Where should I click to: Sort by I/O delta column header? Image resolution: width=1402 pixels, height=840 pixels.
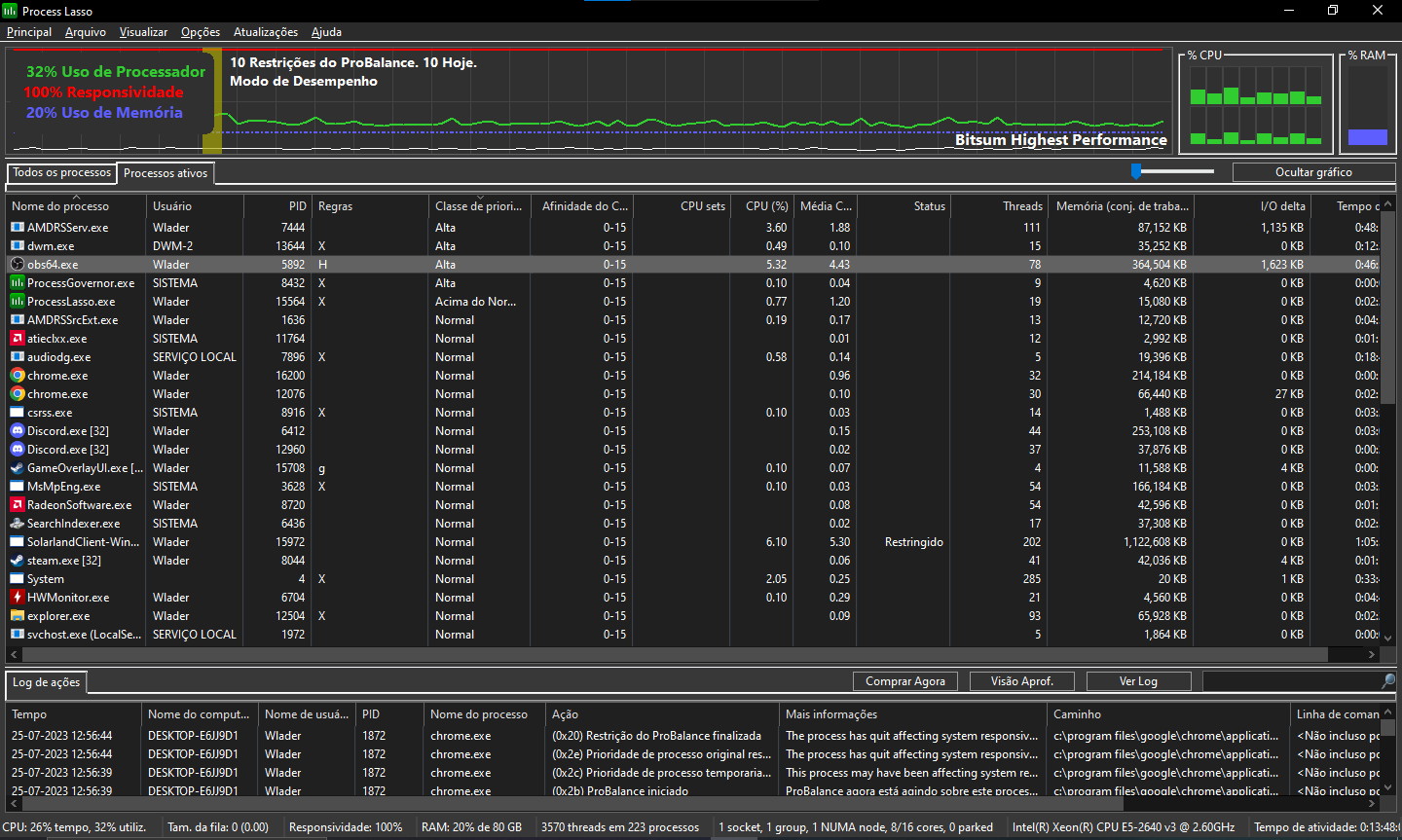[1252, 206]
